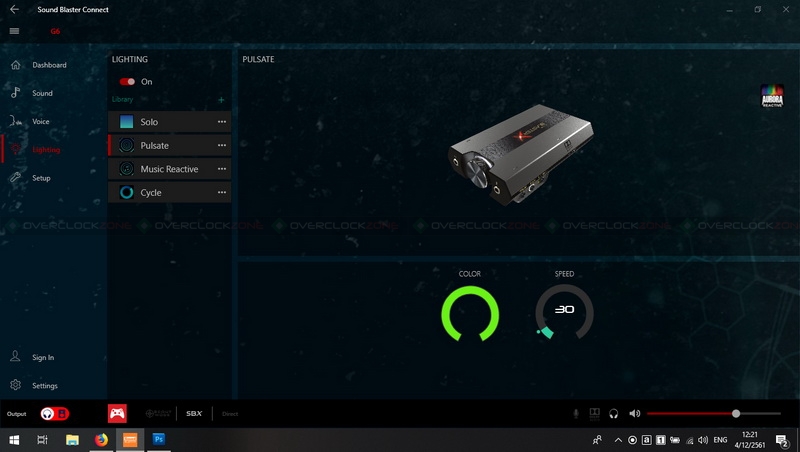Open more options for Pulsate
800x452 pixels.
click(222, 145)
